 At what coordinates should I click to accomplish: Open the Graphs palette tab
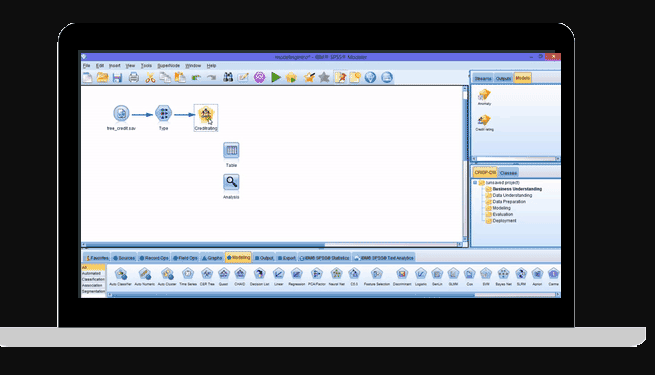click(212, 258)
